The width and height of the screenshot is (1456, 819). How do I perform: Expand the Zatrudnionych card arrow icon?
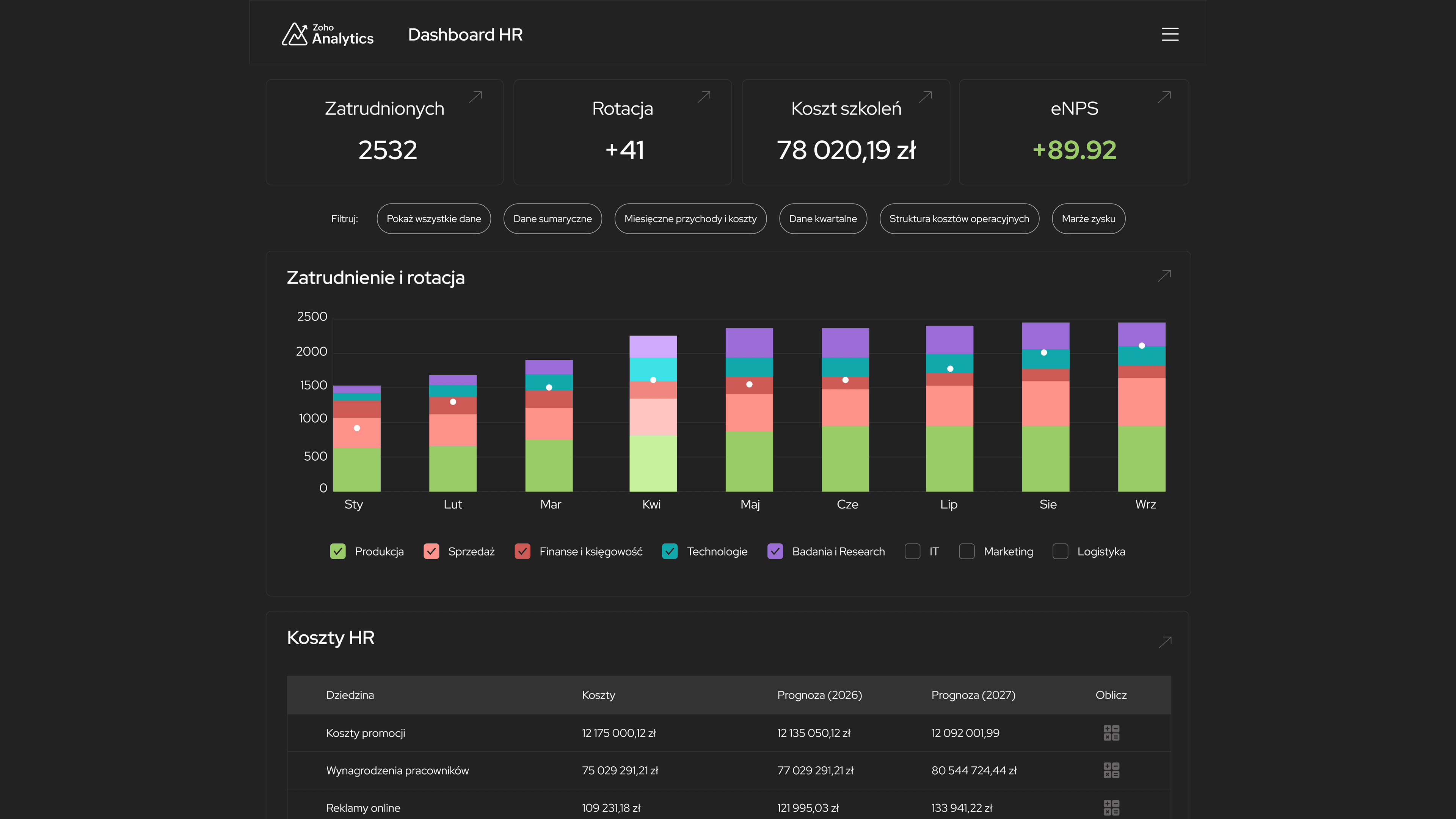[475, 97]
